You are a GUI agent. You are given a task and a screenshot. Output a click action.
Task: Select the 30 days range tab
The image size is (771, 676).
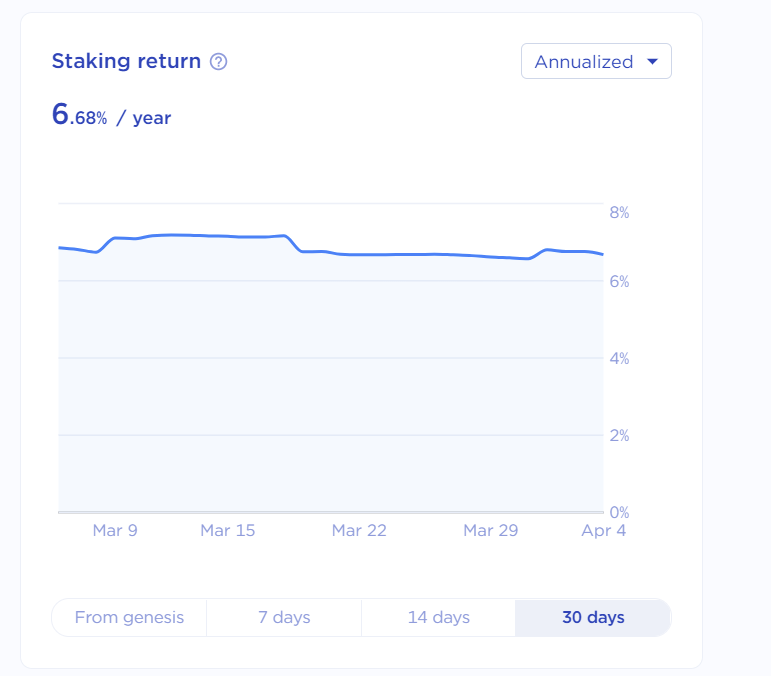(x=593, y=618)
